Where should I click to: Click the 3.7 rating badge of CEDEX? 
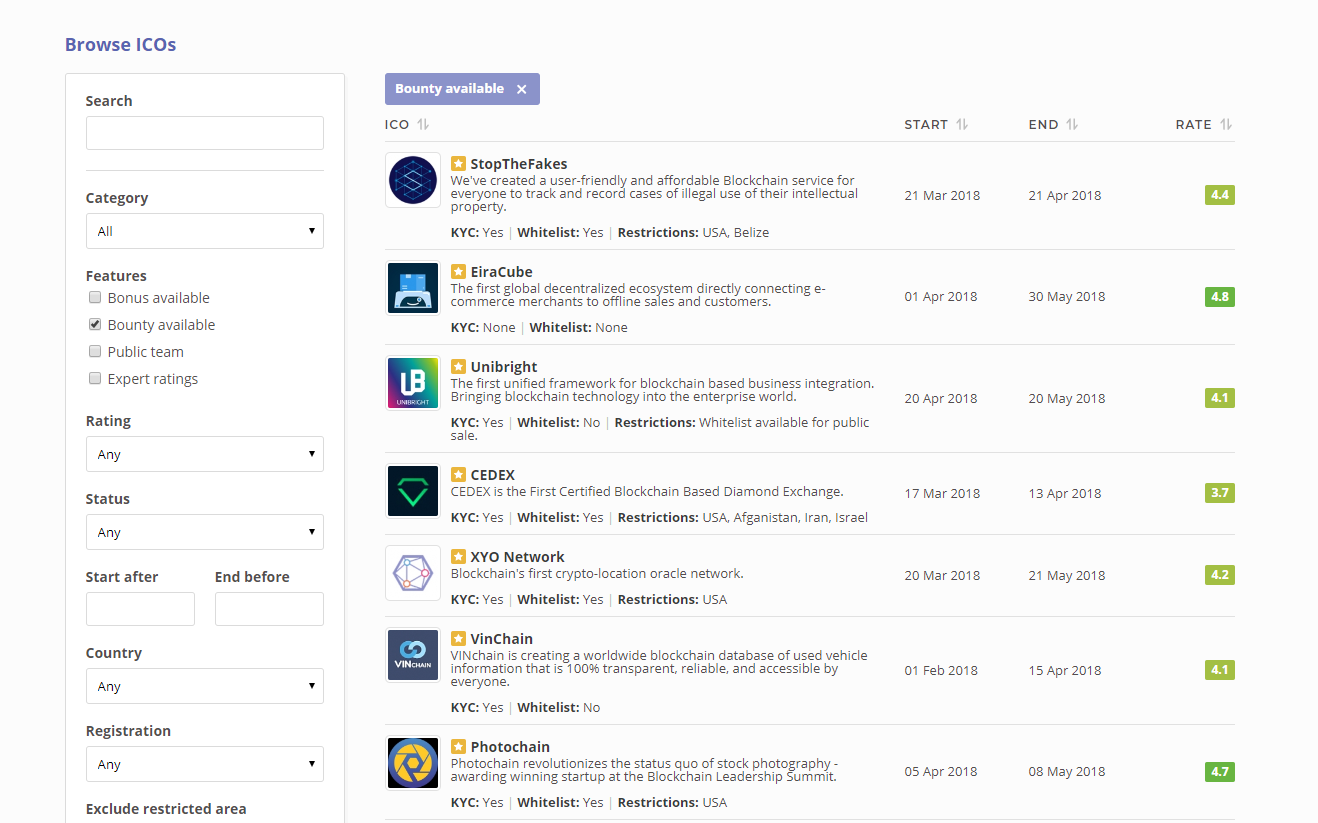(x=1220, y=493)
